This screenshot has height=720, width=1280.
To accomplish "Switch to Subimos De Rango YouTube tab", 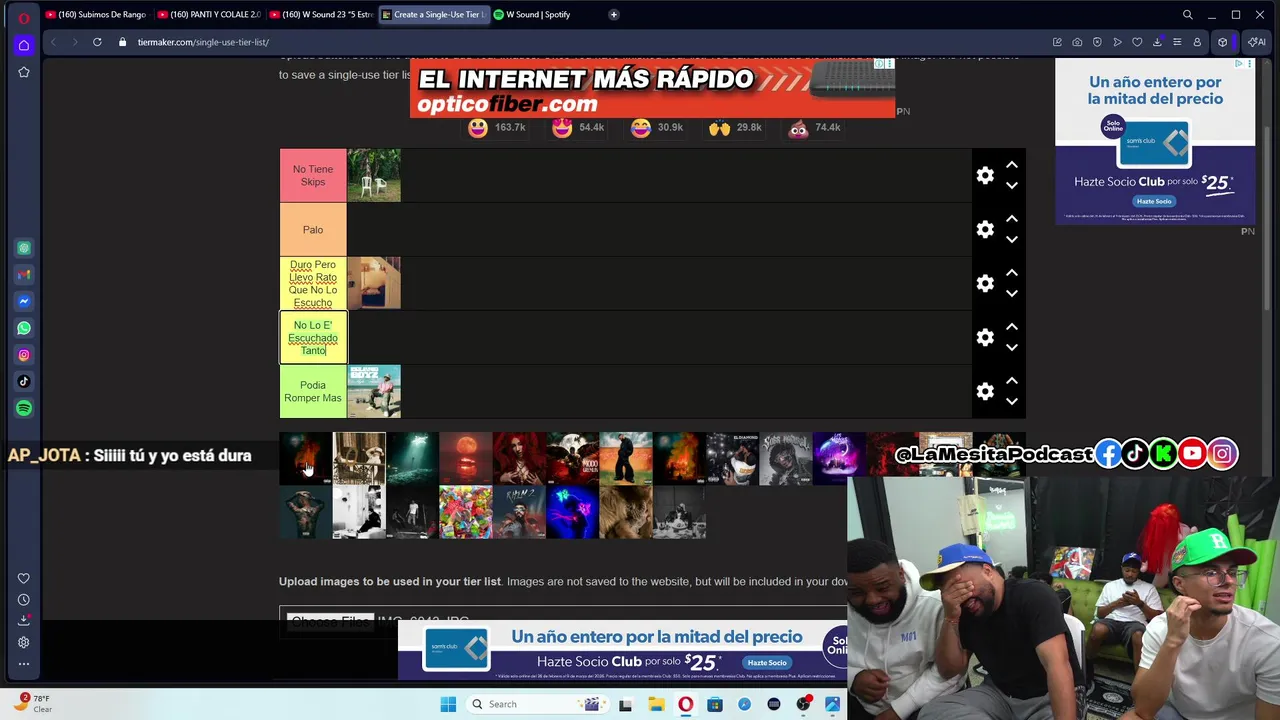I will pyautogui.click(x=97, y=15).
